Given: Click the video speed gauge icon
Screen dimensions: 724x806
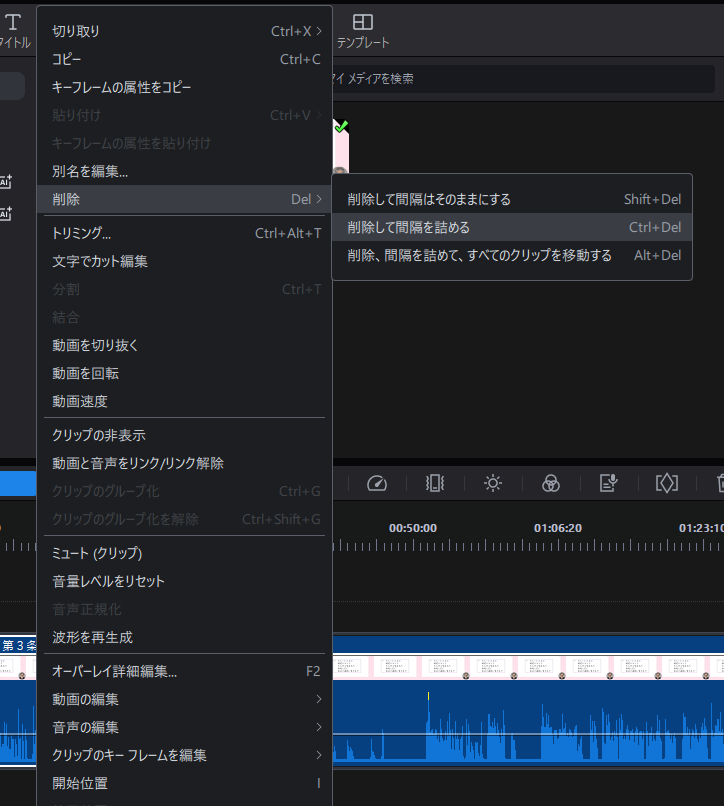Looking at the screenshot, I should (x=377, y=483).
